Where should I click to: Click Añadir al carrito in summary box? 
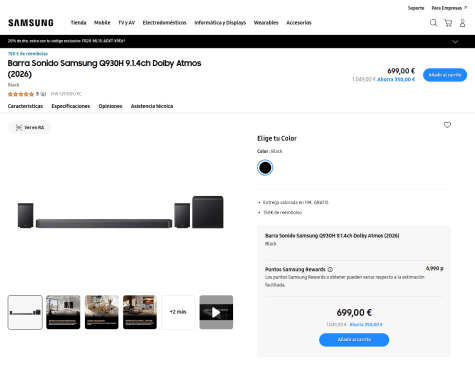(x=354, y=340)
